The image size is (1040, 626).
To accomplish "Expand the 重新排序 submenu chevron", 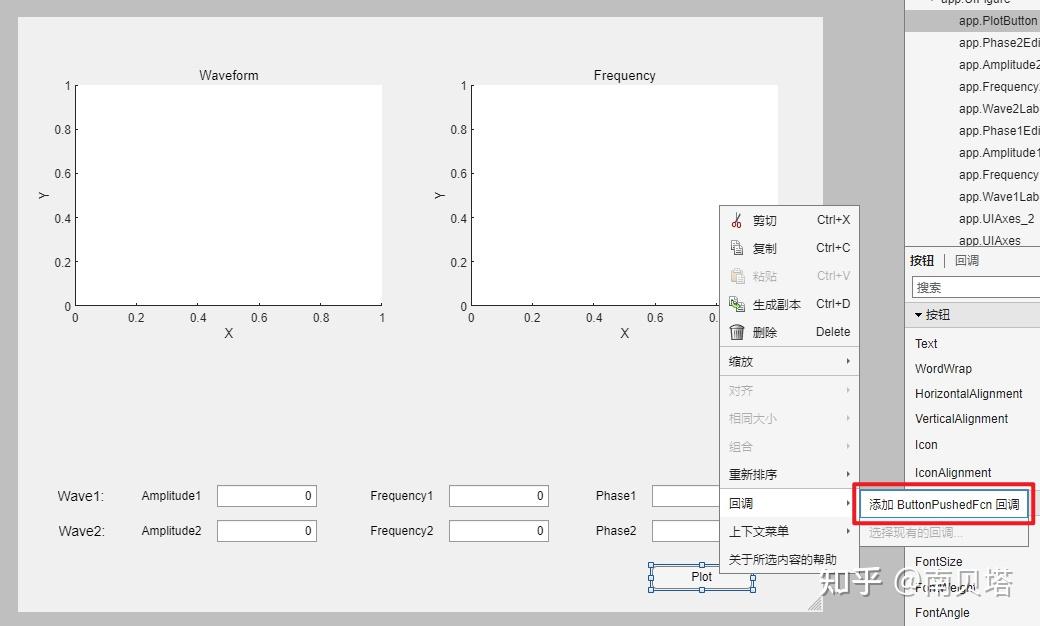I will [x=848, y=474].
